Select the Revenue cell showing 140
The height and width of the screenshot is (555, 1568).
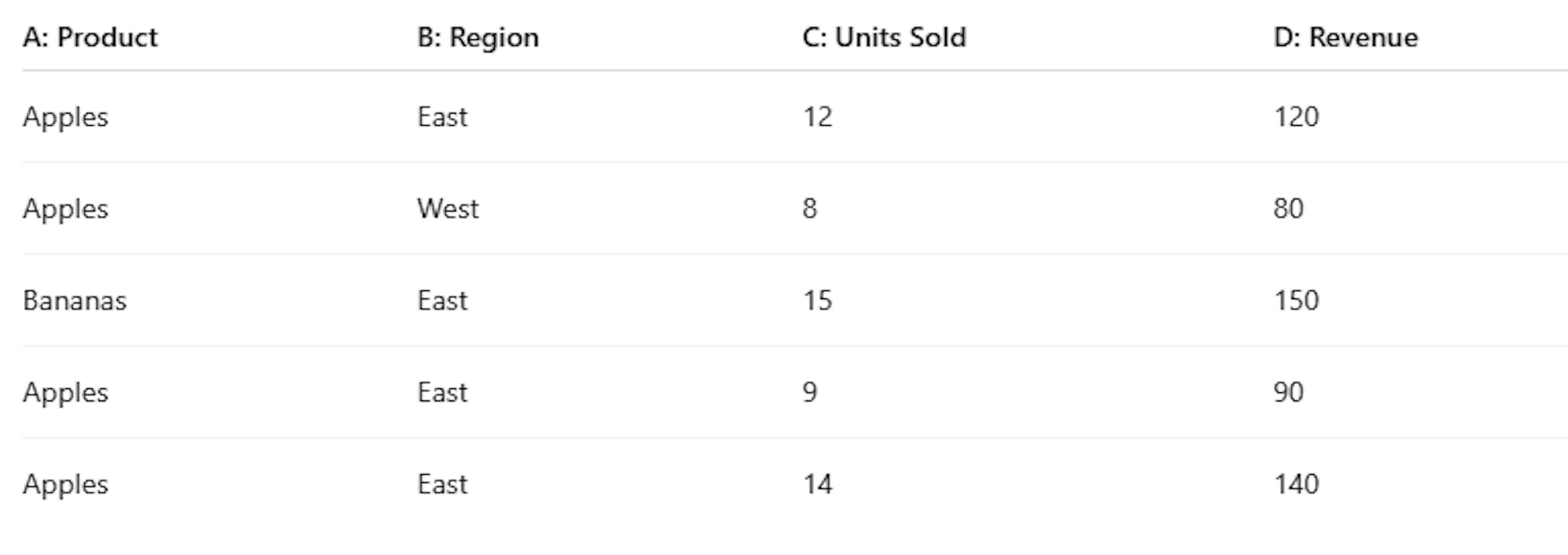pos(1296,485)
